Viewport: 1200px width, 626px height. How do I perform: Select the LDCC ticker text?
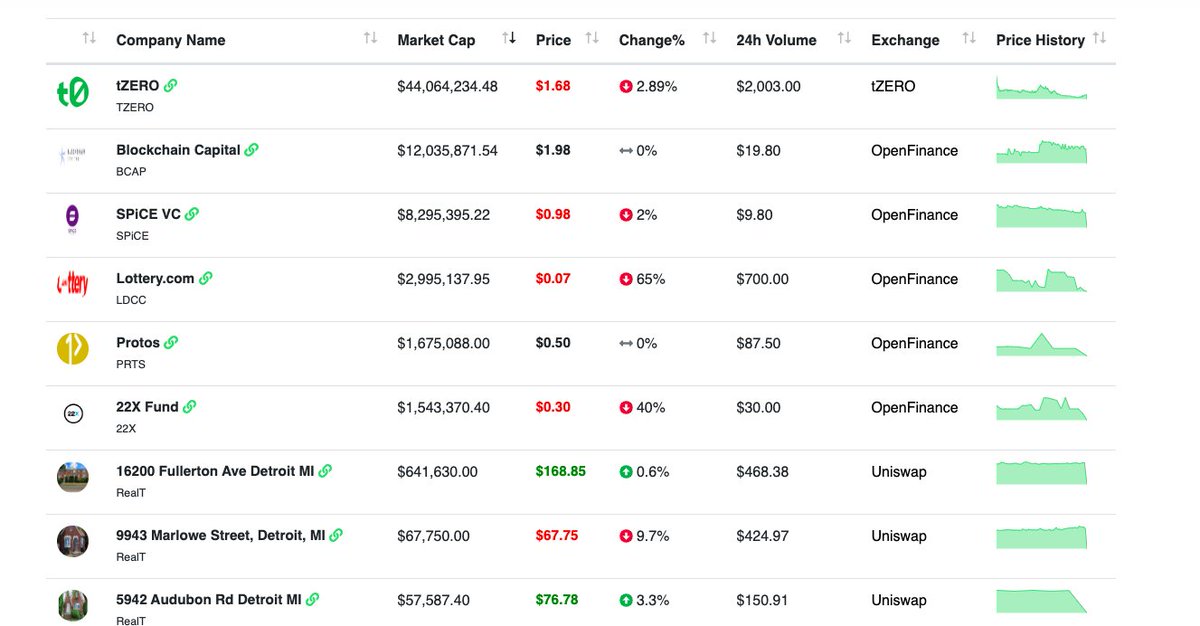point(131,300)
